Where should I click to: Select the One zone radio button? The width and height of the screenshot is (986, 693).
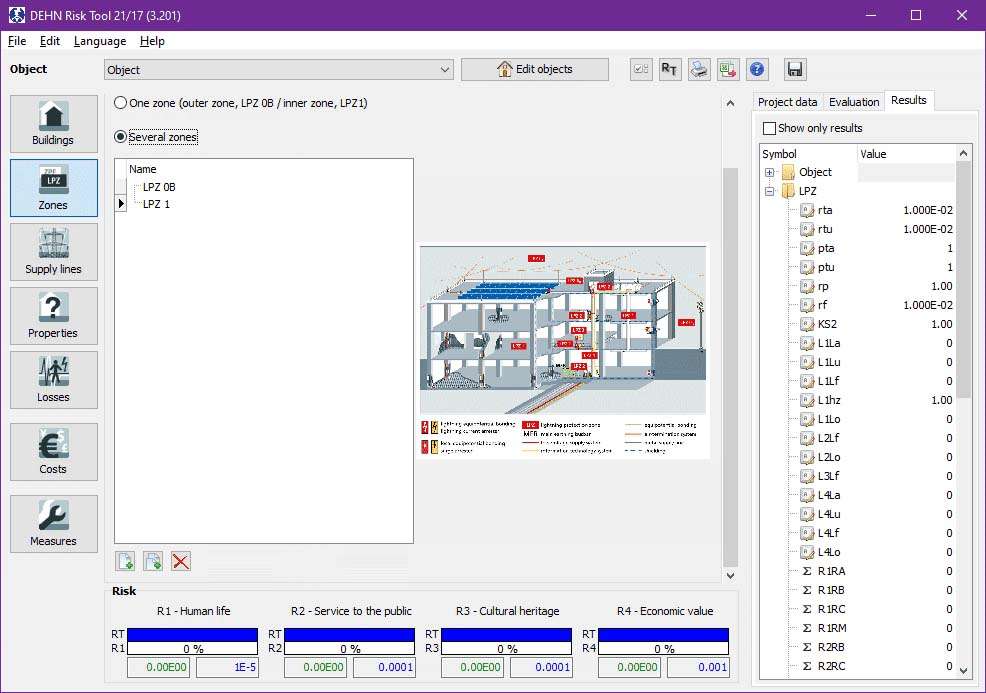121,103
